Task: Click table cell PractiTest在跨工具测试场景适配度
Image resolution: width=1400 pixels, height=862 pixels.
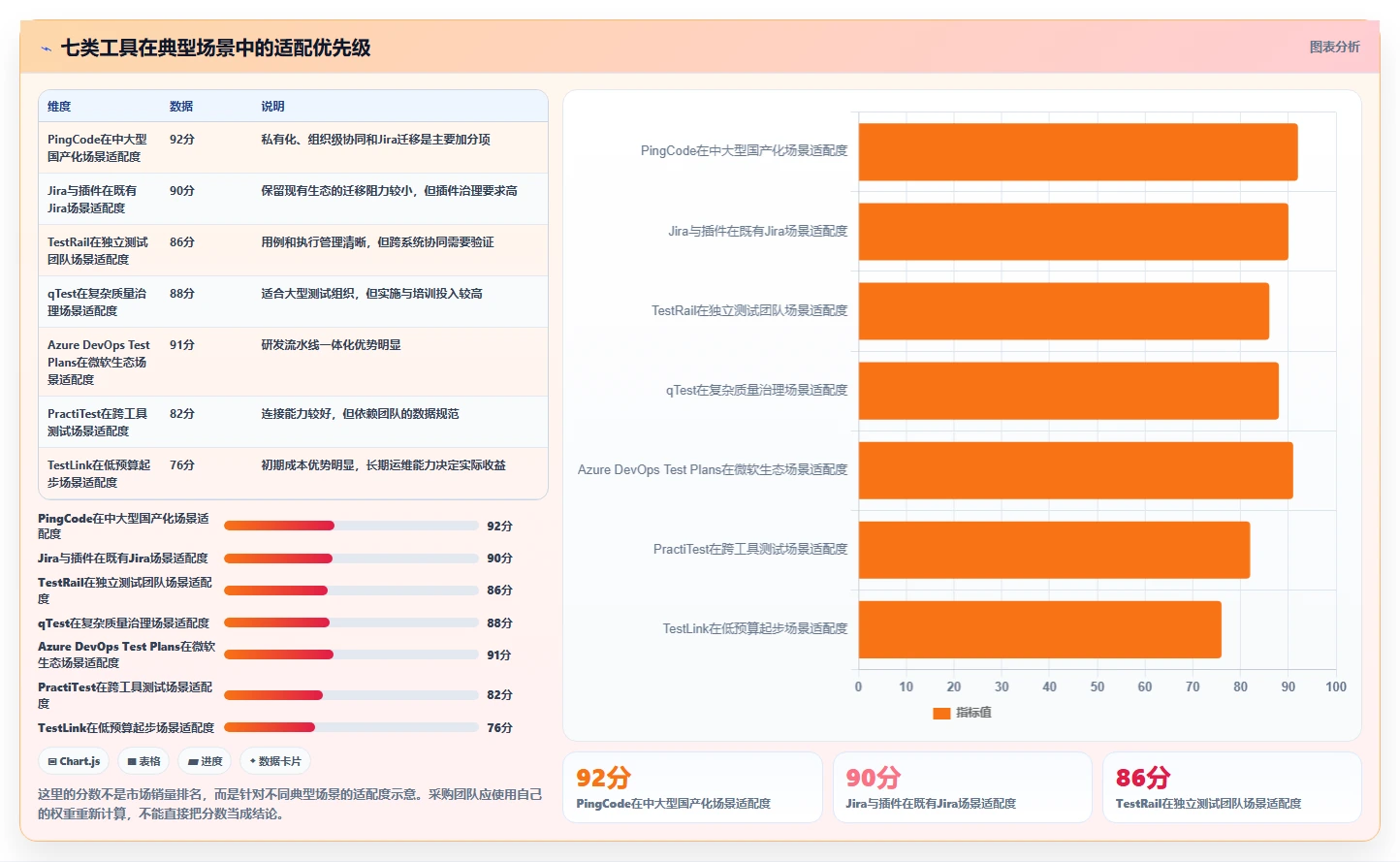Action: 98,422
